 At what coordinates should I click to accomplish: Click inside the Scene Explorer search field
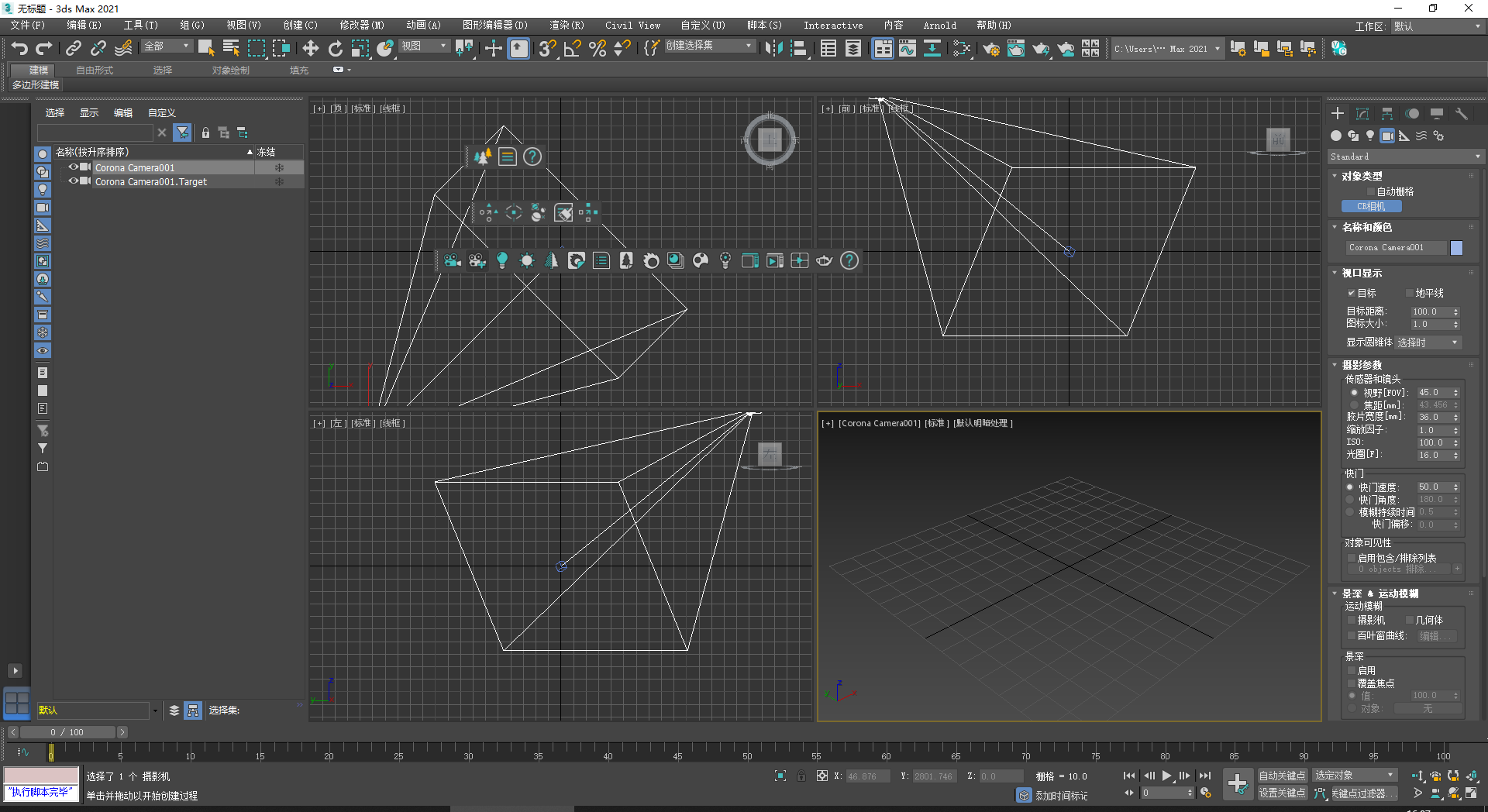tap(93, 132)
